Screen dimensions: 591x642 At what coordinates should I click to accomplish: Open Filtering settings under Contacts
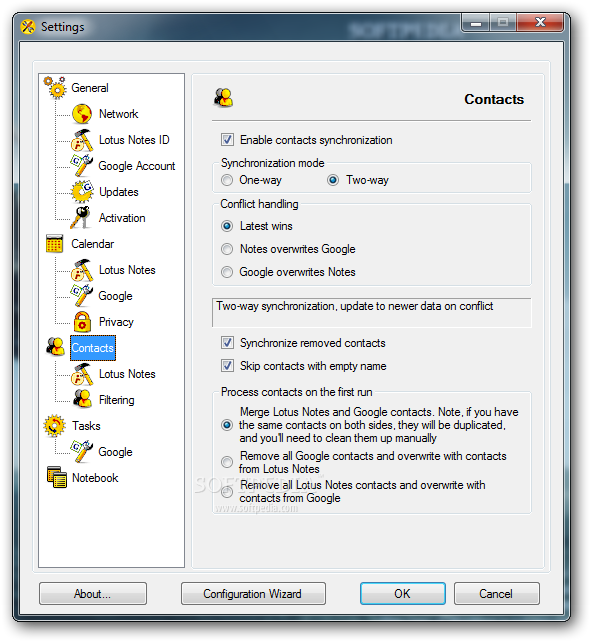click(x=116, y=400)
